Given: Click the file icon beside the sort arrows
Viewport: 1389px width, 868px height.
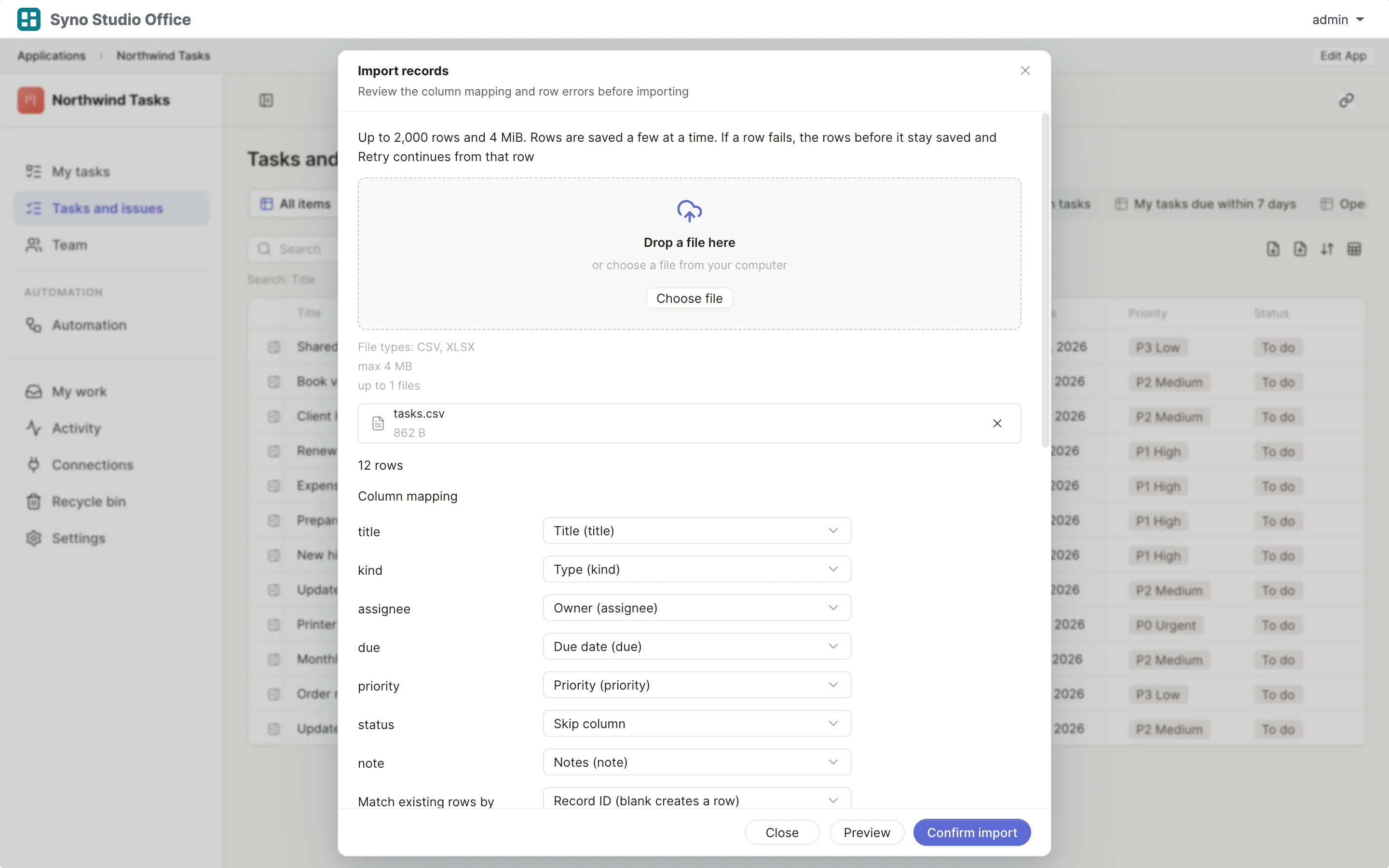Looking at the screenshot, I should click(1300, 249).
